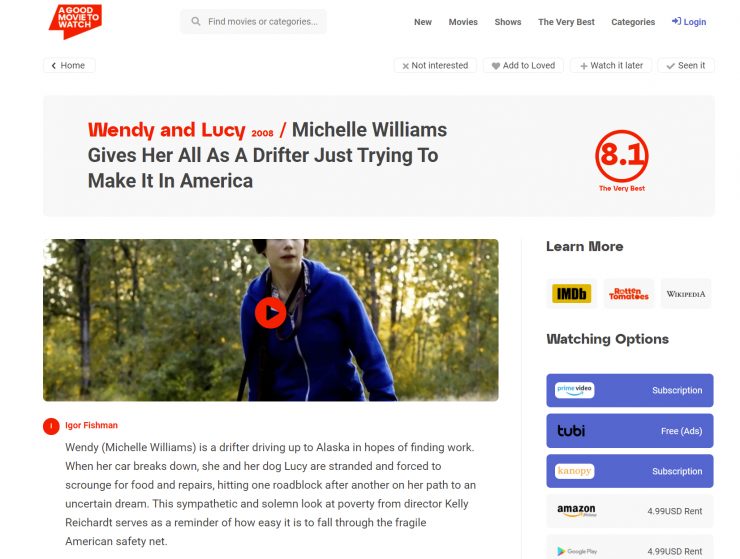Viewport: 740px width, 559px height.
Task: Watch on Tubi Free (Ads) option
Action: [630, 431]
